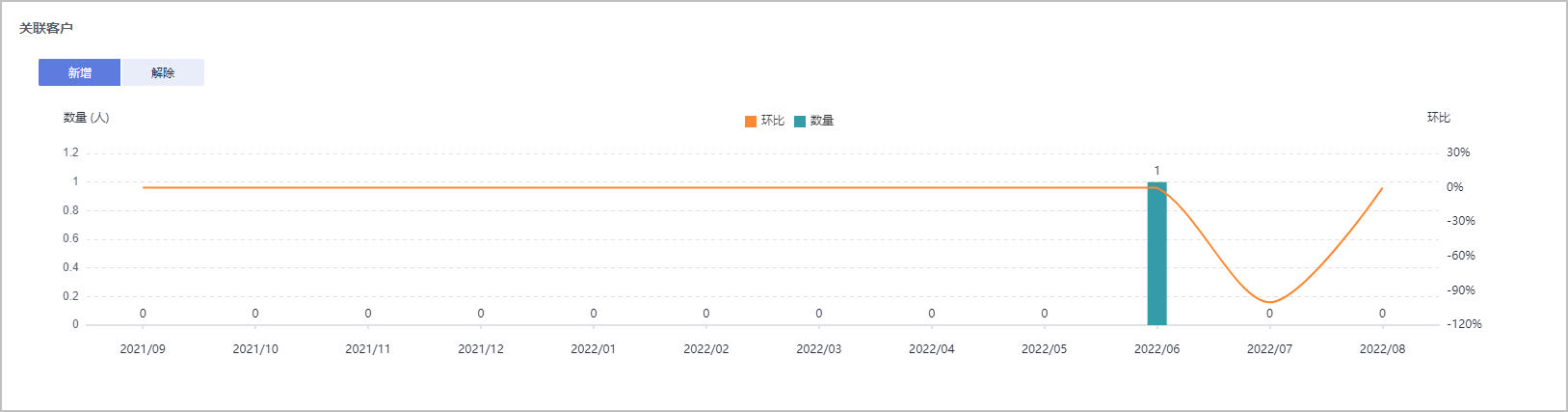Click the 2022/01 x-axis label
Image resolution: width=1568 pixels, height=412 pixels.
[x=594, y=348]
